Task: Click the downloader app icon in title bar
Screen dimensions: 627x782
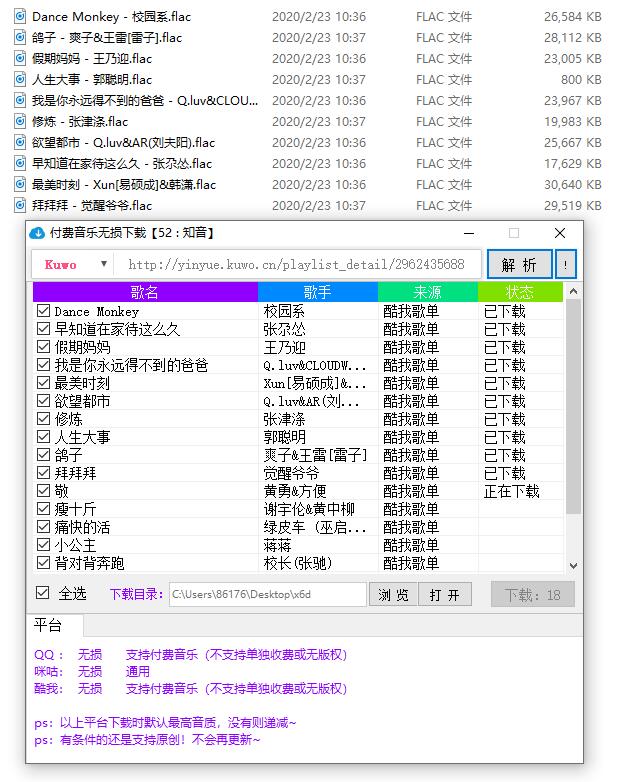Action: pos(38,233)
